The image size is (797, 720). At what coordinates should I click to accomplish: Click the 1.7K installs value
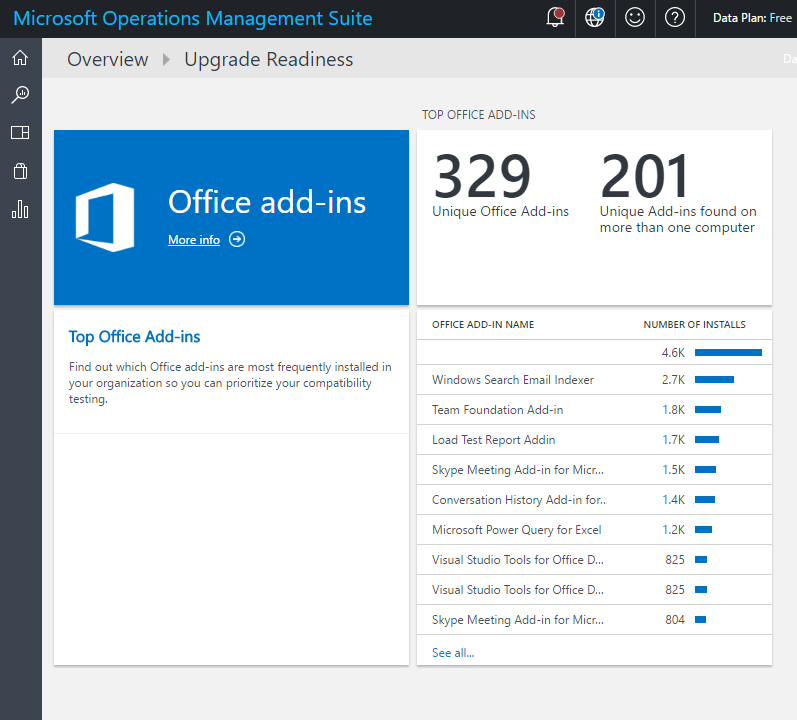coord(673,440)
